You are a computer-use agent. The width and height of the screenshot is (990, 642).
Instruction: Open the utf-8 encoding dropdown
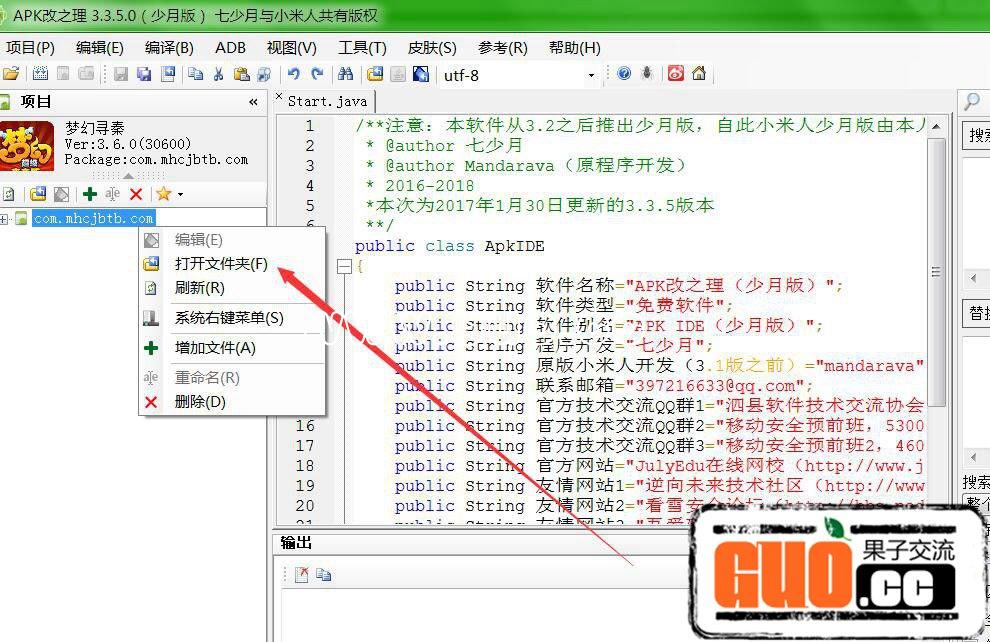591,75
